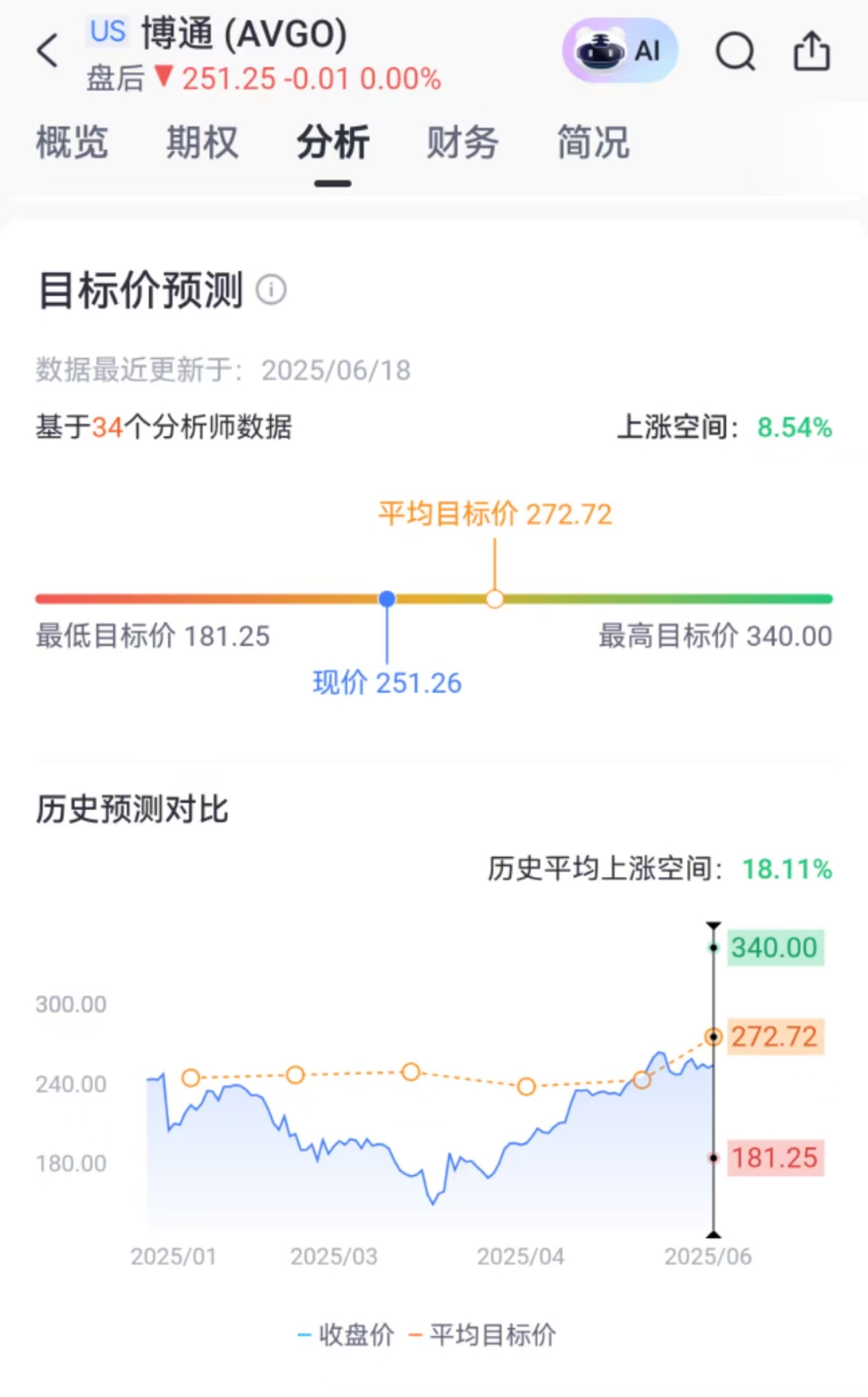Select the 分析 tab
Viewport: 868px width, 1397px height.
click(333, 143)
